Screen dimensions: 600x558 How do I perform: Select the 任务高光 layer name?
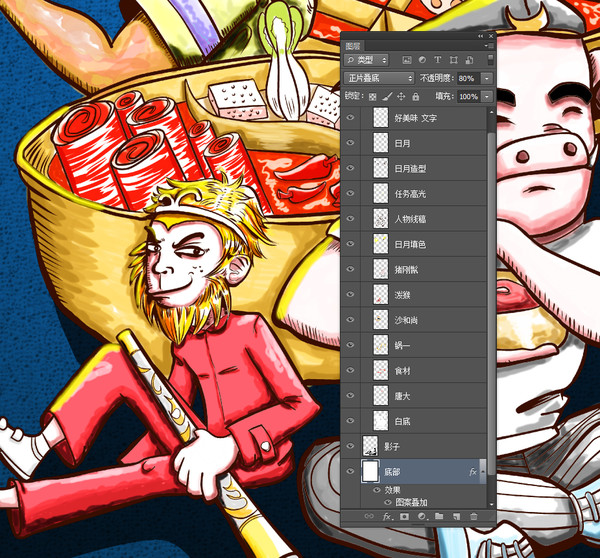[410, 194]
